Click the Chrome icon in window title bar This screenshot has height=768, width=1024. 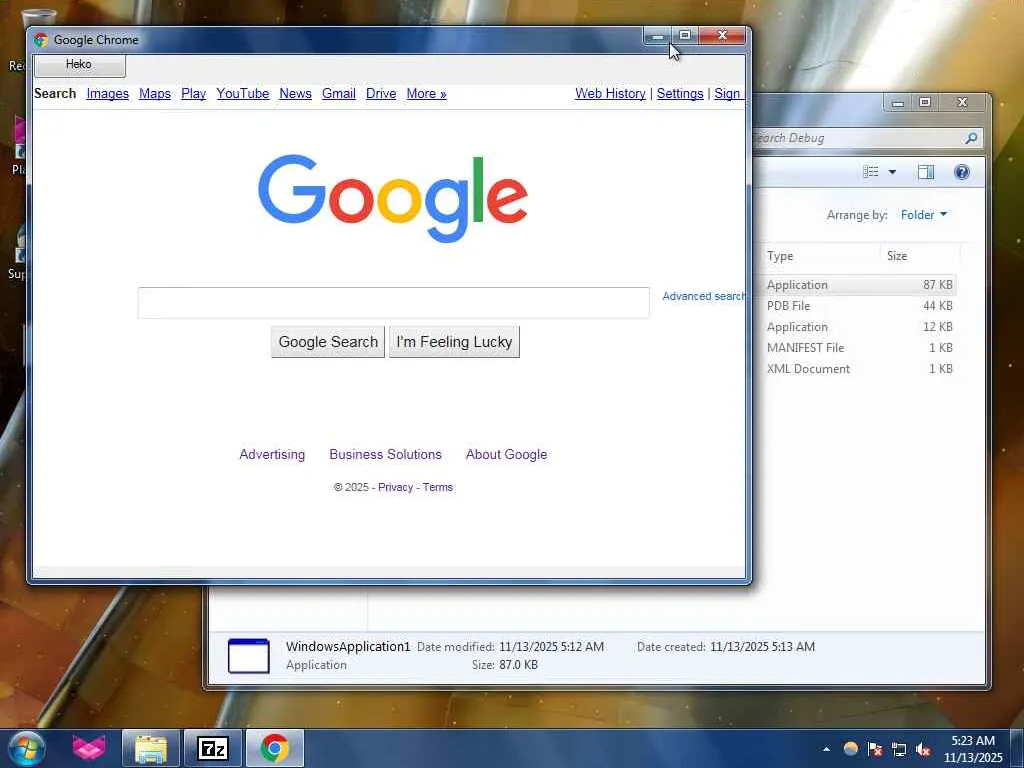point(40,40)
